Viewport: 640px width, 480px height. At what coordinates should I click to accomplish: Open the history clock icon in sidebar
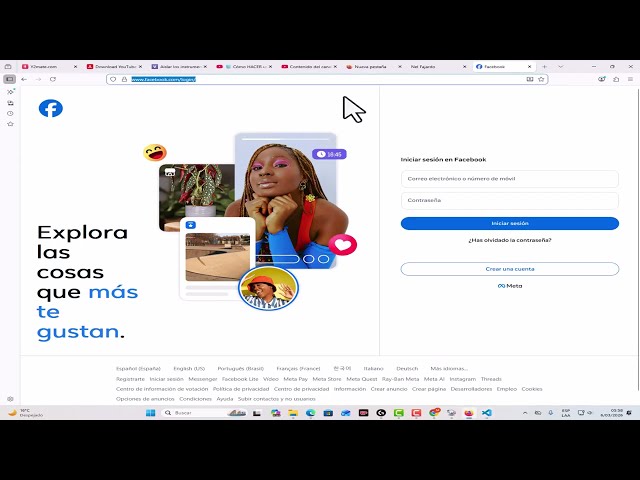coord(10,113)
